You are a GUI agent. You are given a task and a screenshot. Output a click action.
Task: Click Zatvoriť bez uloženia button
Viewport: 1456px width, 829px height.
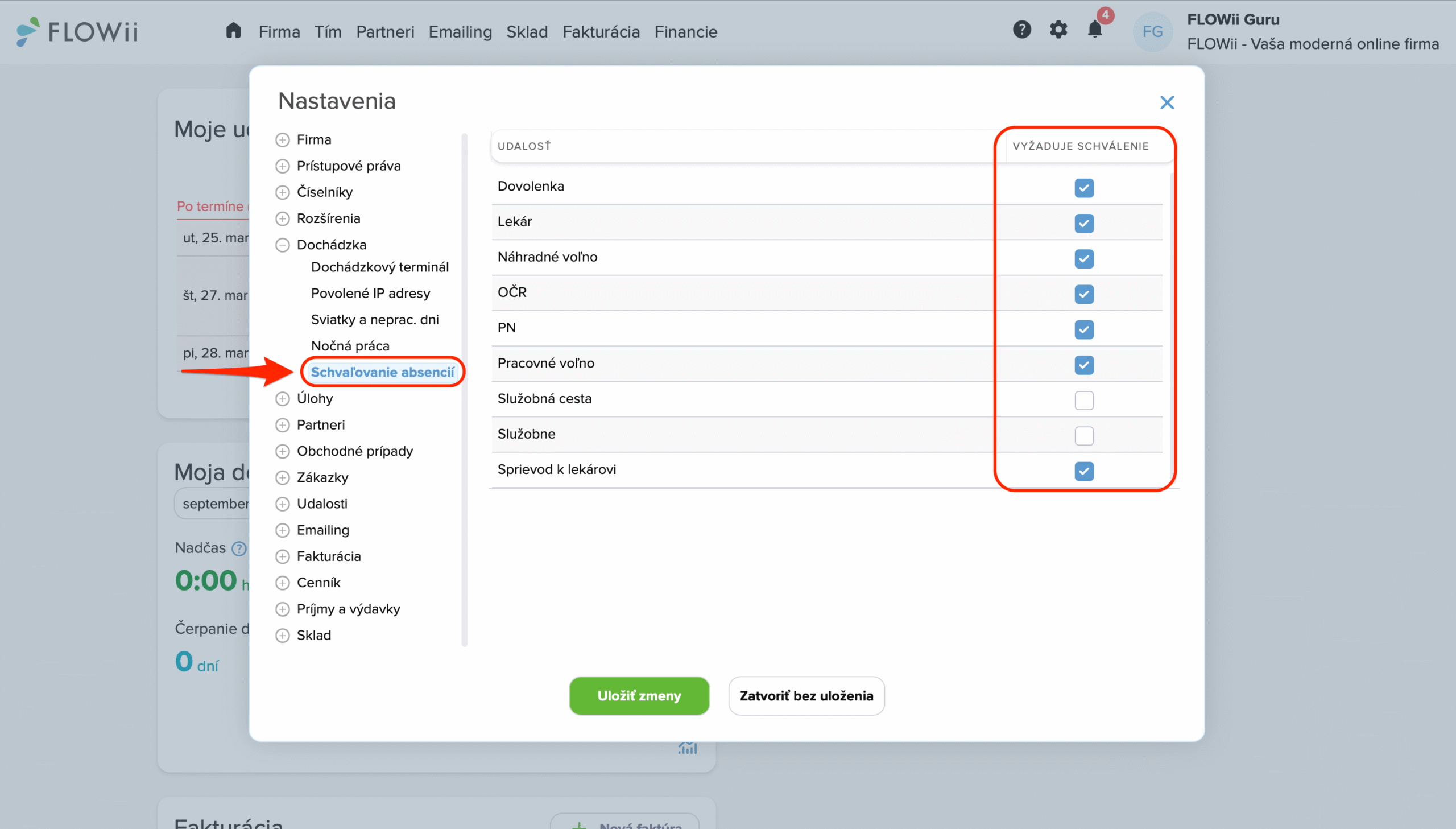pos(806,696)
